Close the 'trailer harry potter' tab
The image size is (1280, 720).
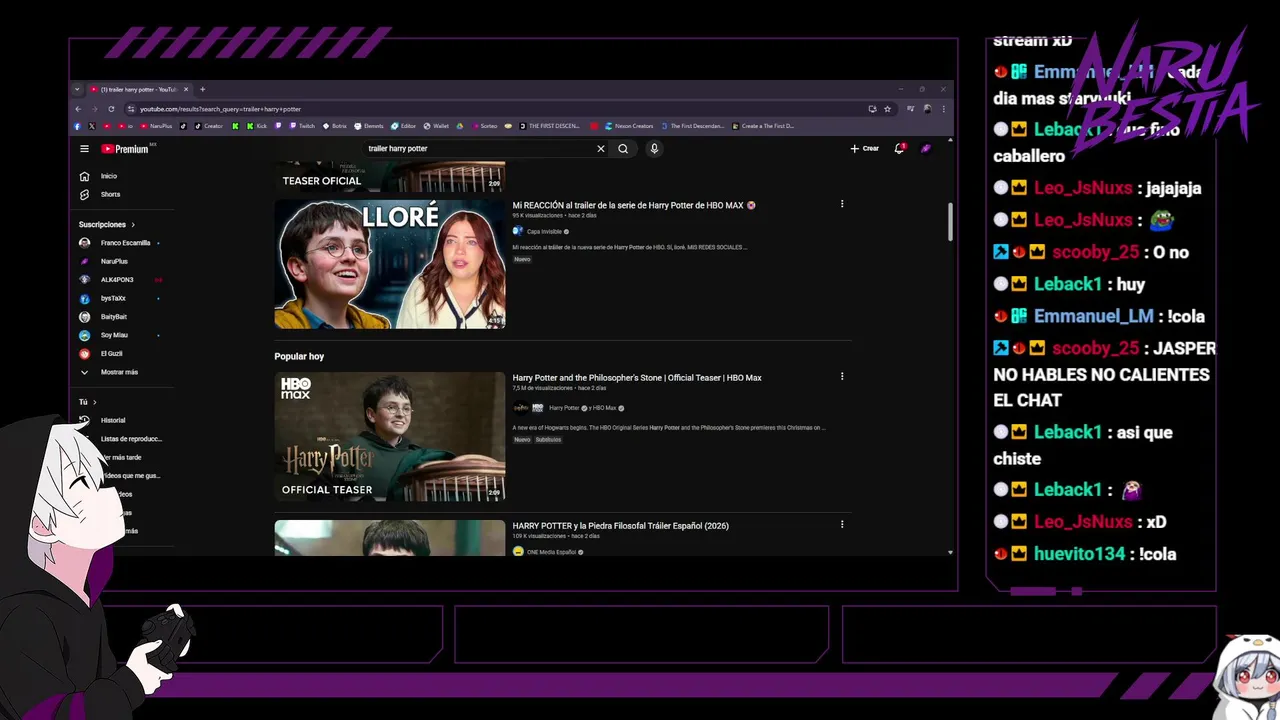186,89
